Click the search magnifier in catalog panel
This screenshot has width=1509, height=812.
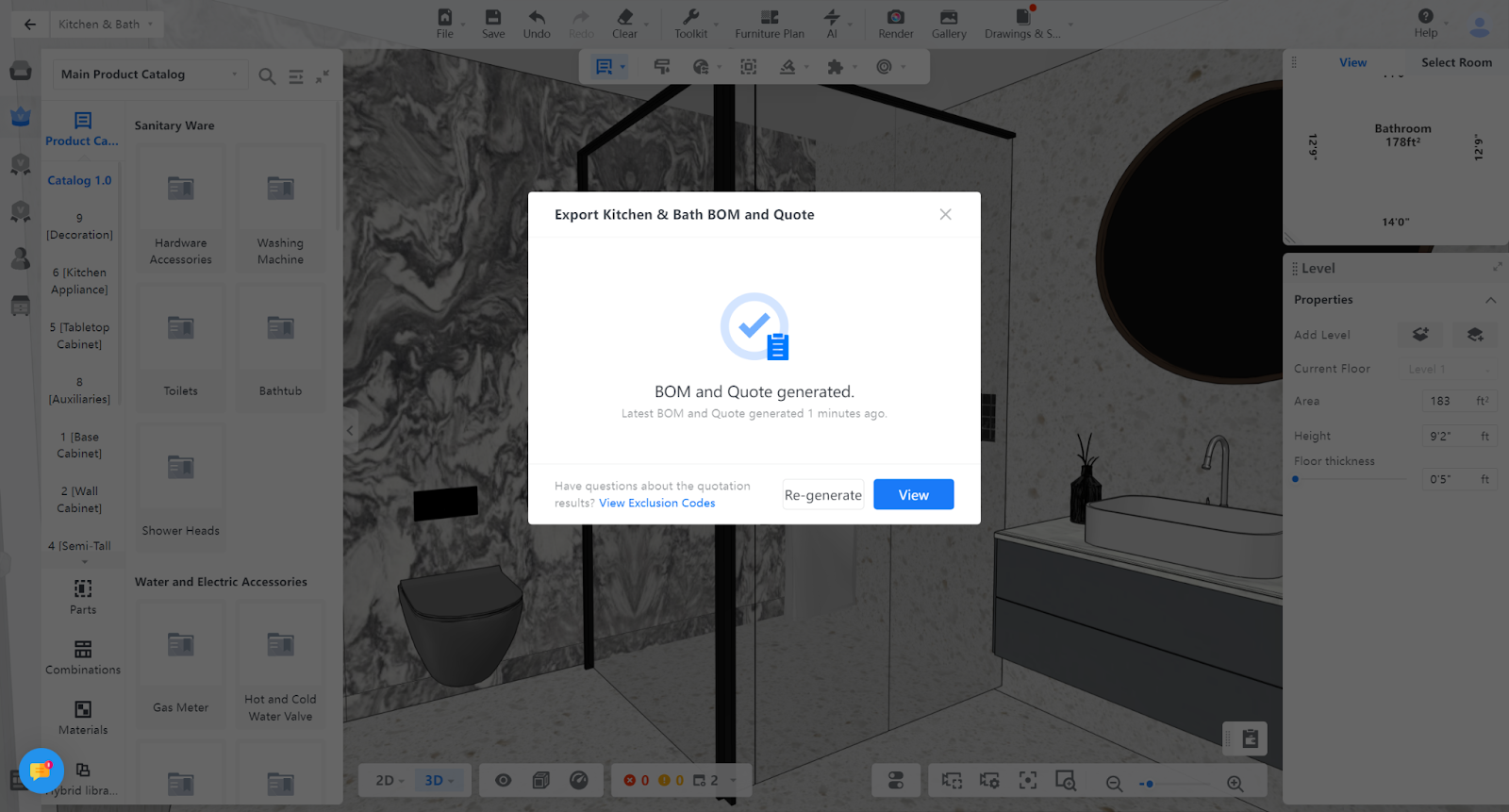tap(268, 76)
